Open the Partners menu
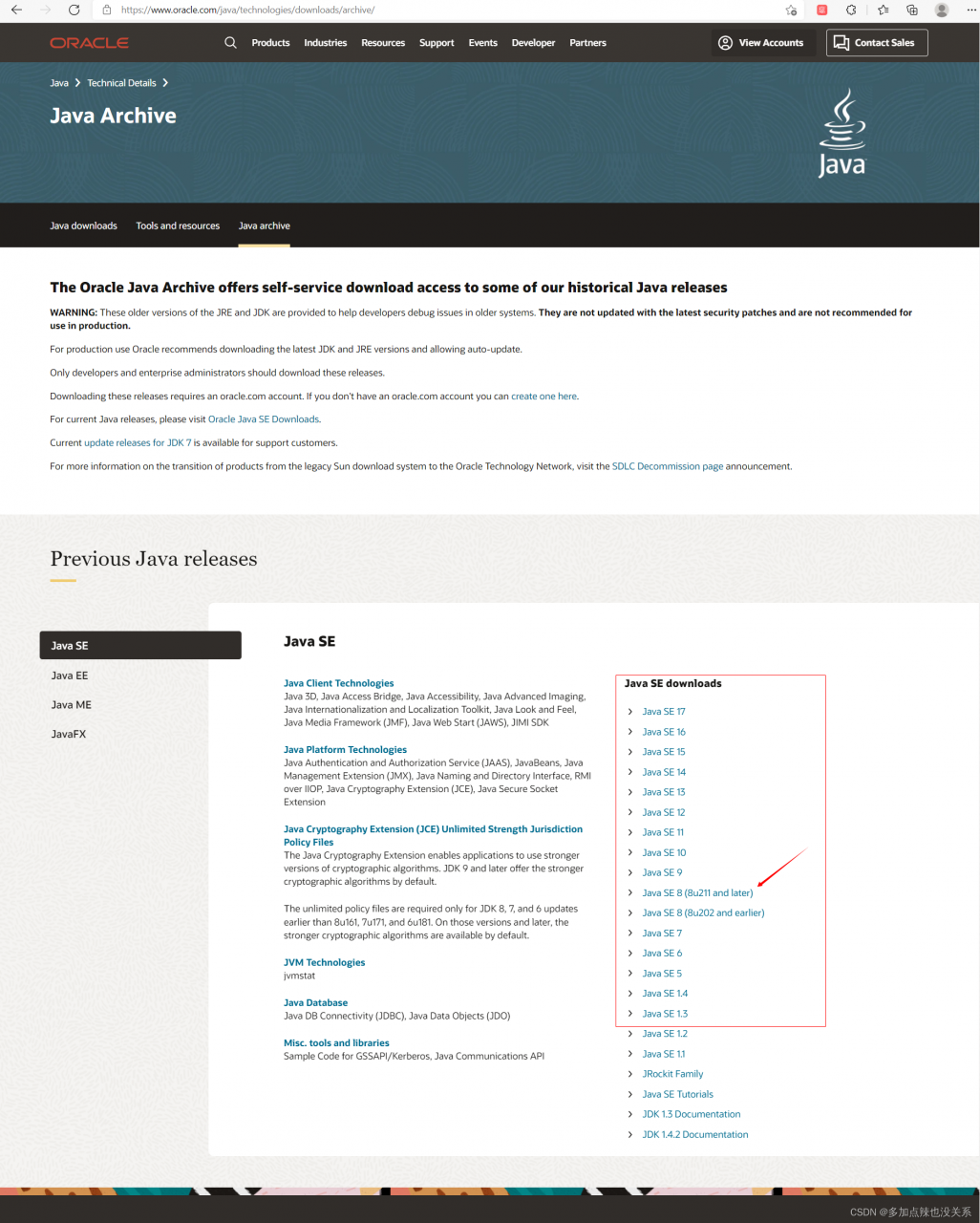 coord(588,43)
